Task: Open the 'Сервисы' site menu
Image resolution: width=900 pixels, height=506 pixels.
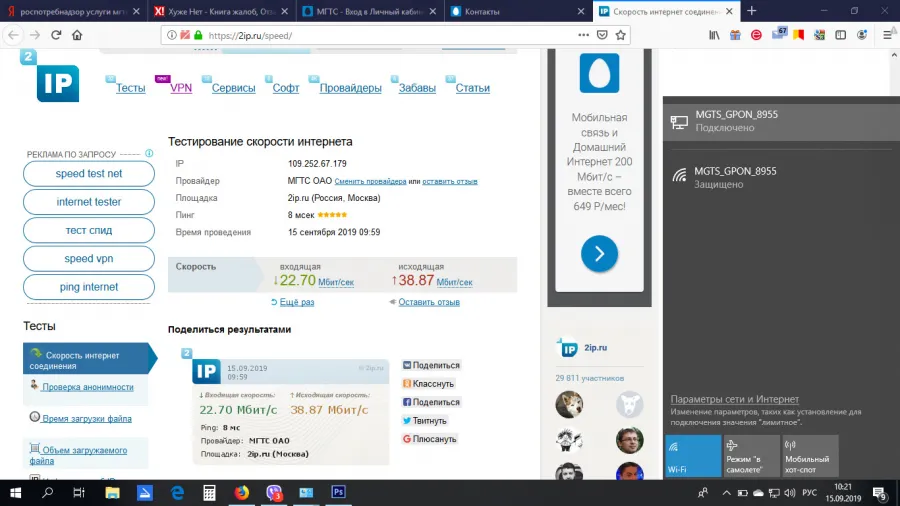Action: [233, 88]
